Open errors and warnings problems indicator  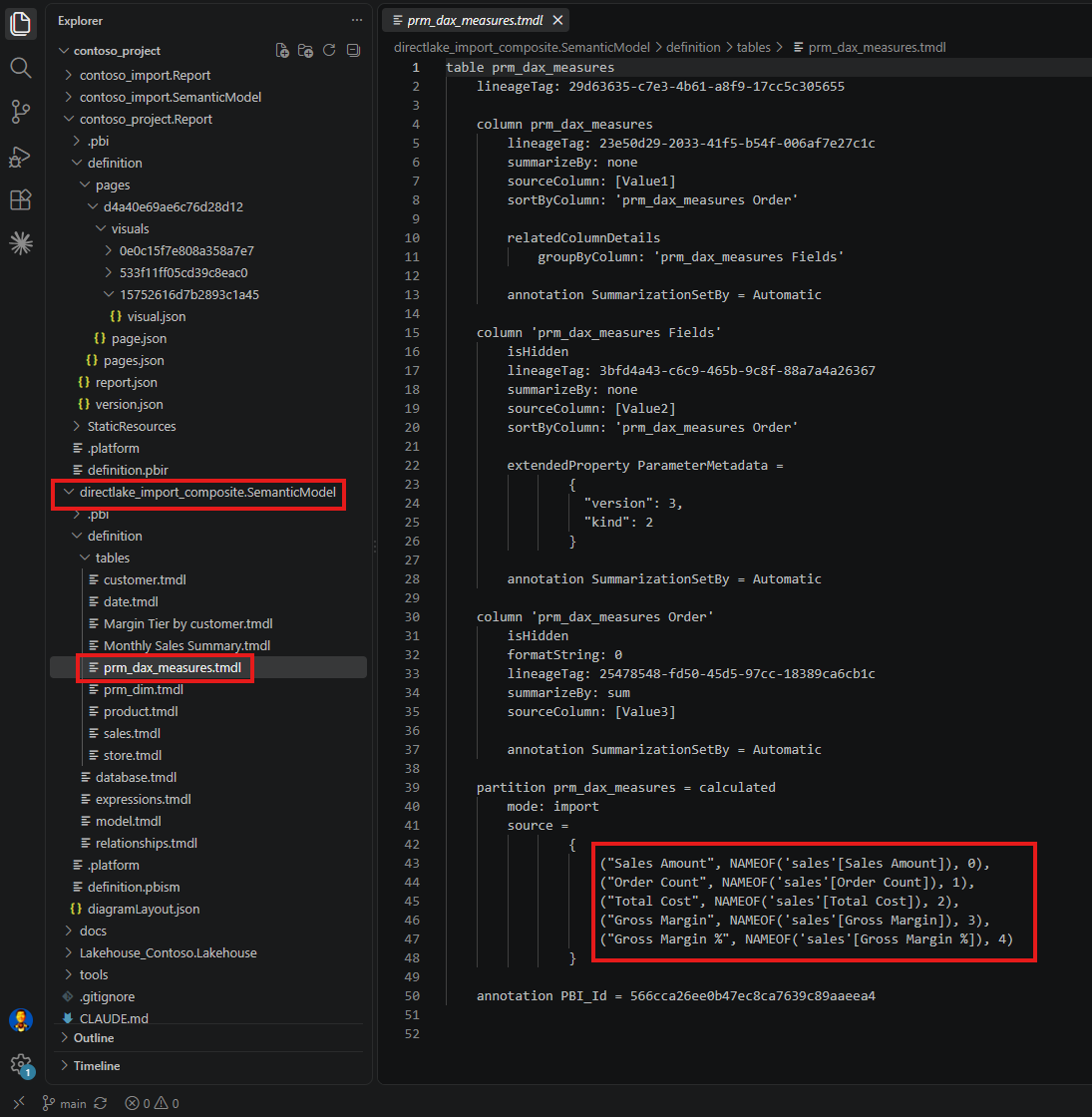152,1103
